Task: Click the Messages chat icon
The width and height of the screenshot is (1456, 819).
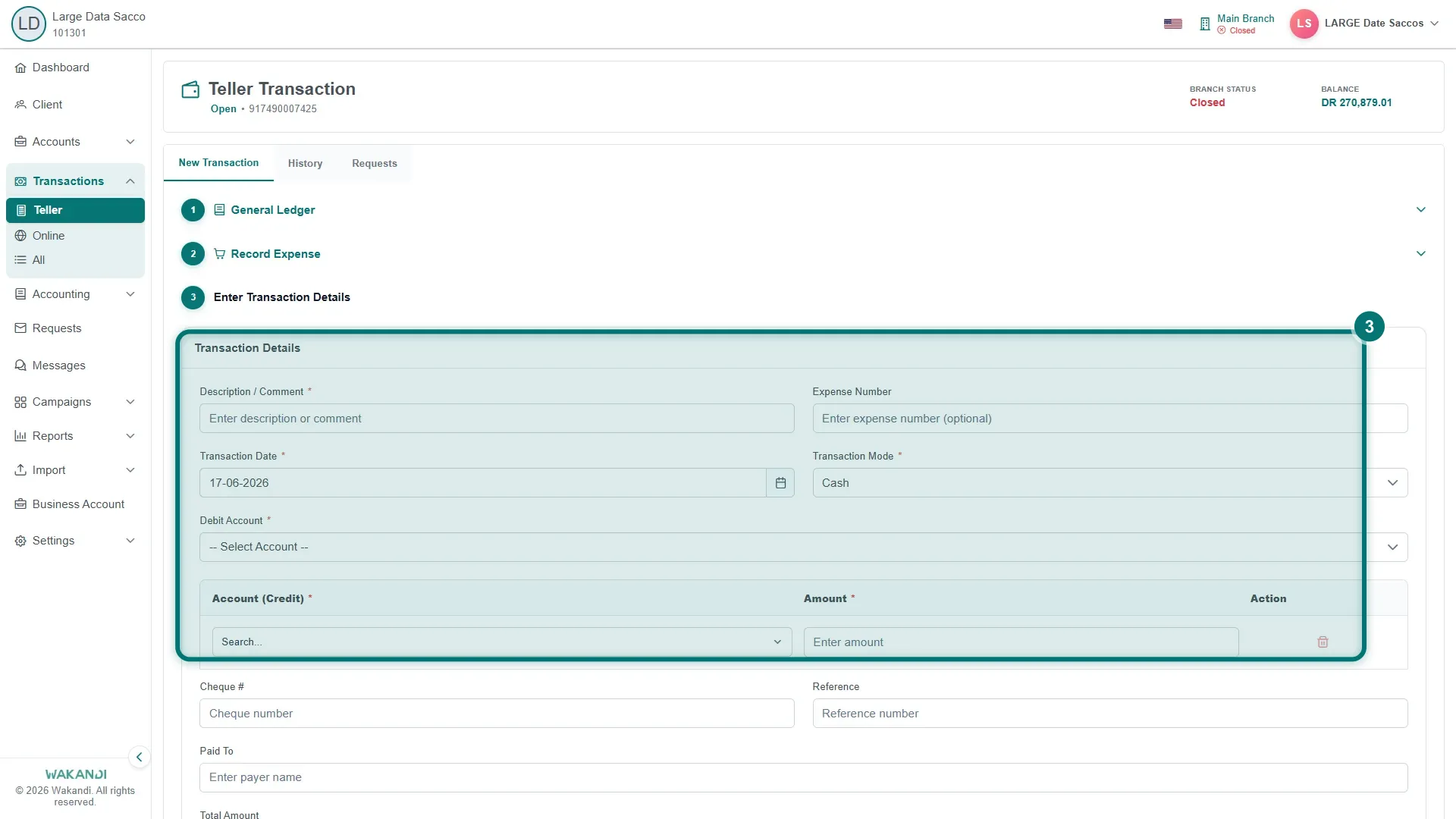Action: tap(20, 366)
